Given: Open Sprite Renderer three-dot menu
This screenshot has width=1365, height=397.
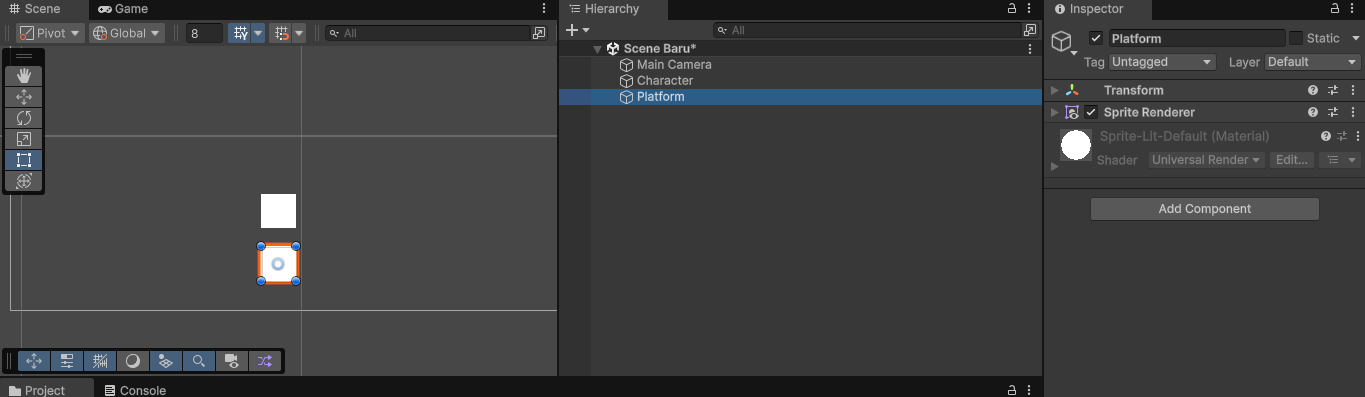Looking at the screenshot, I should (x=1353, y=112).
